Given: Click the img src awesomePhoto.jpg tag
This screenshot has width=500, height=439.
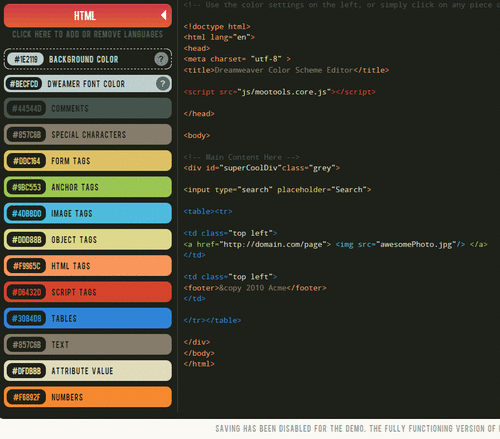Looking at the screenshot, I should point(400,244).
